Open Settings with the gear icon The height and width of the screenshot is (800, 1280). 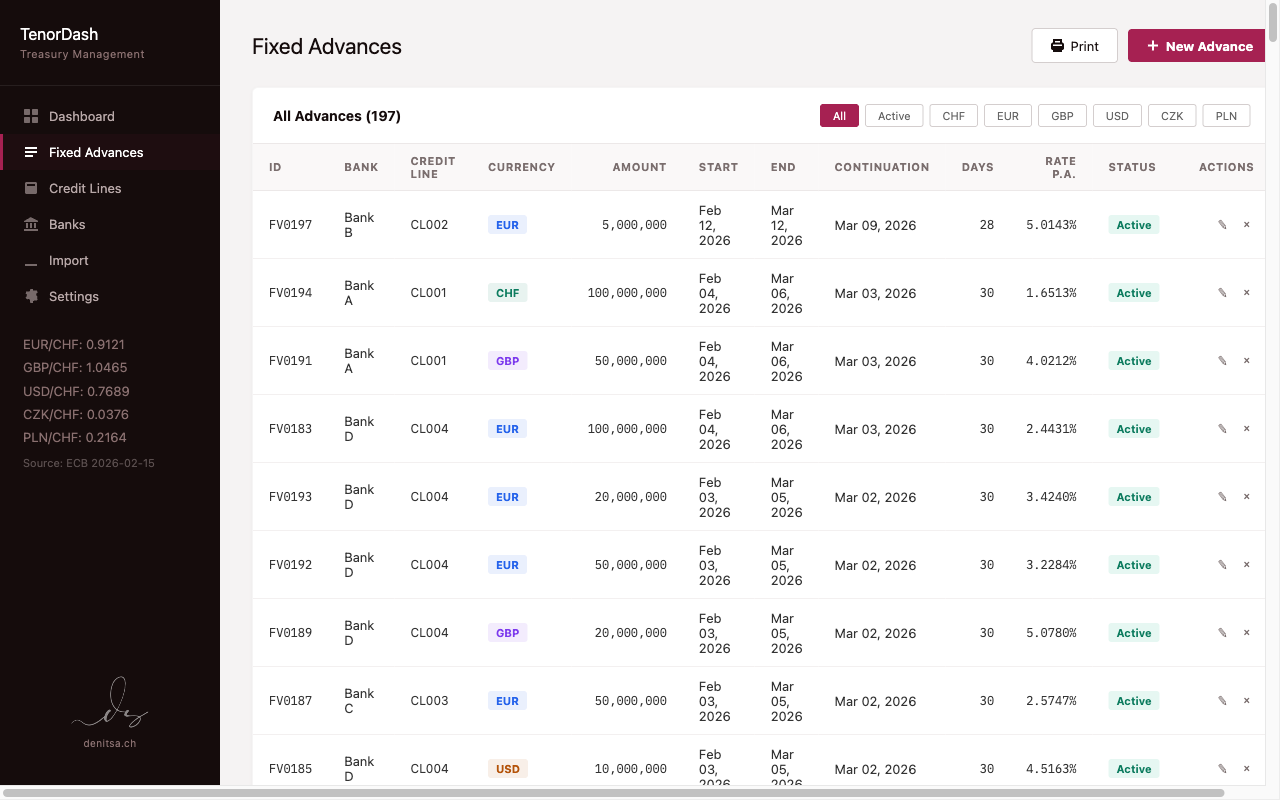(33, 296)
